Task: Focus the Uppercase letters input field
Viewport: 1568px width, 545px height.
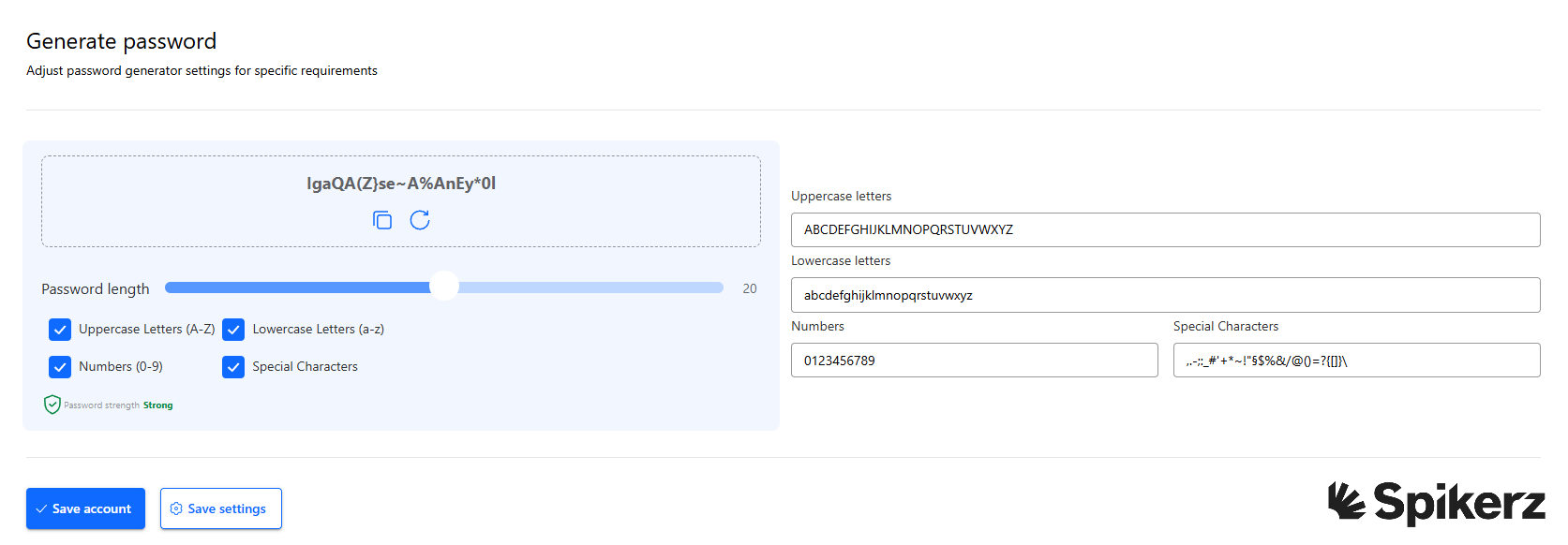Action: [1165, 229]
